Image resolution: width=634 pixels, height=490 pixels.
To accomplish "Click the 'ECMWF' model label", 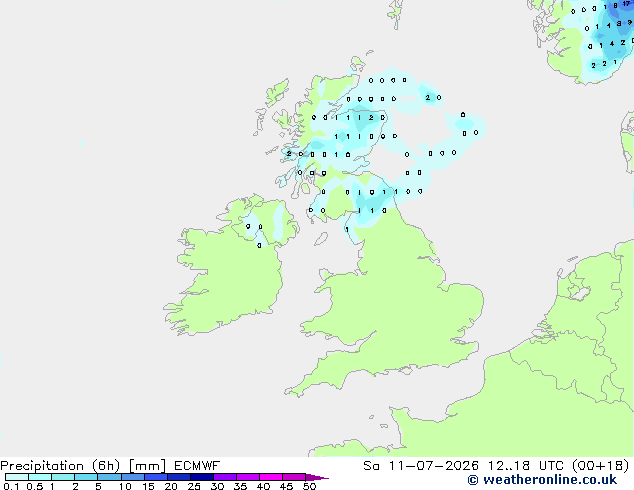I will [197, 466].
